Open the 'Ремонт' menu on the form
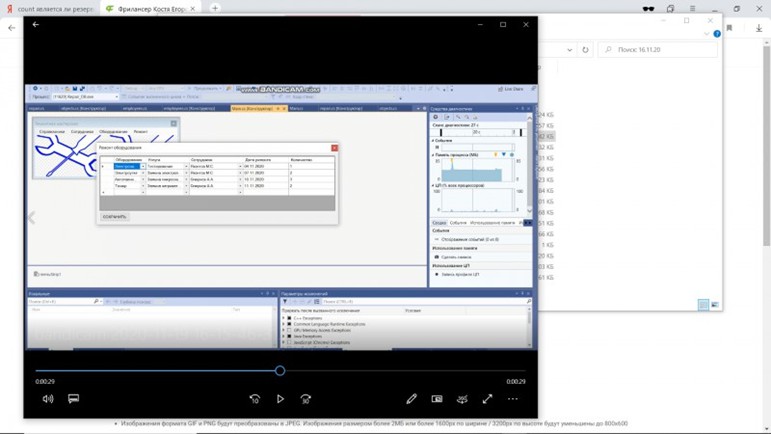This screenshot has width=771, height=434. click(141, 132)
